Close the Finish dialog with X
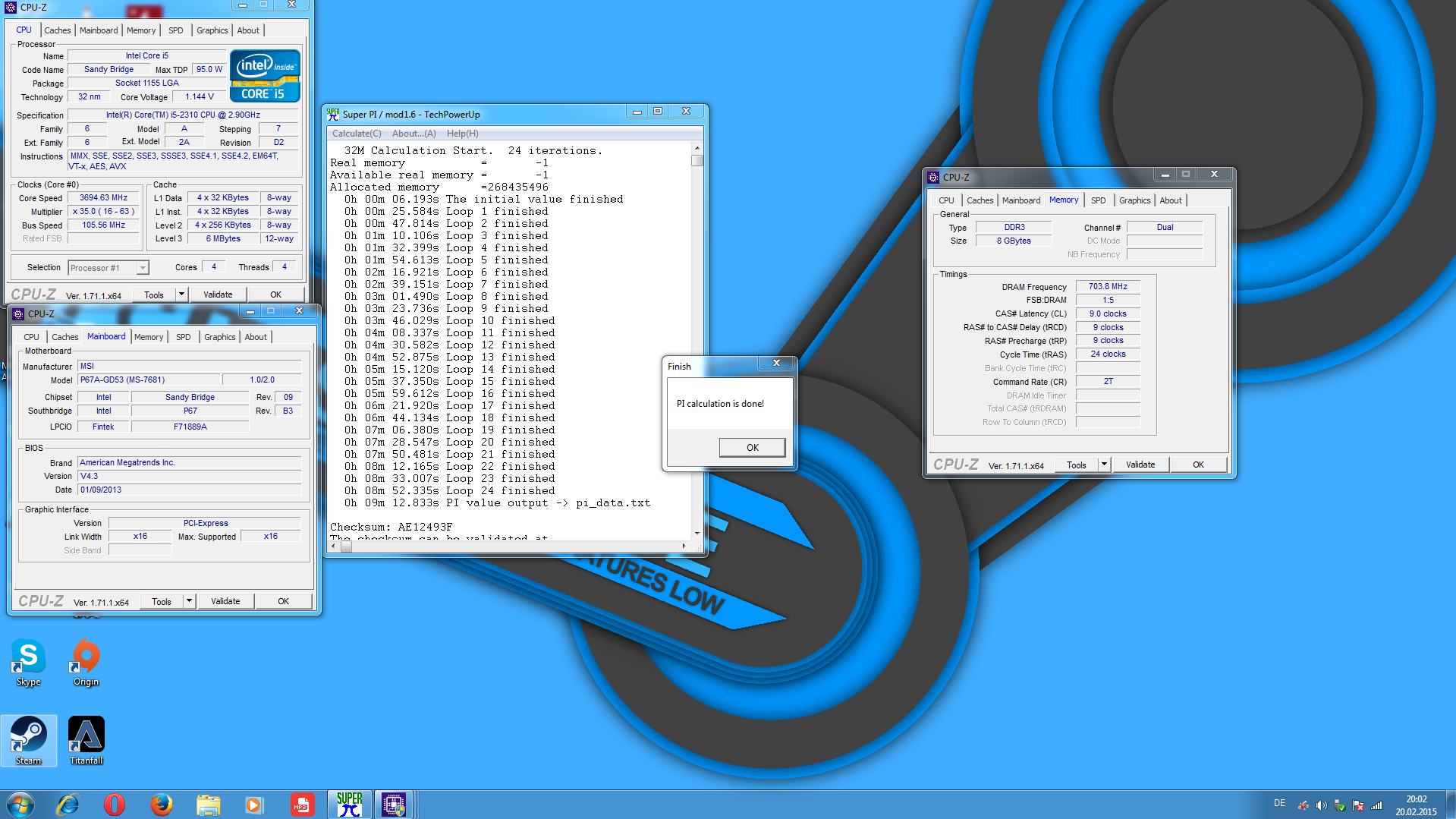The width and height of the screenshot is (1456, 819). [x=776, y=364]
